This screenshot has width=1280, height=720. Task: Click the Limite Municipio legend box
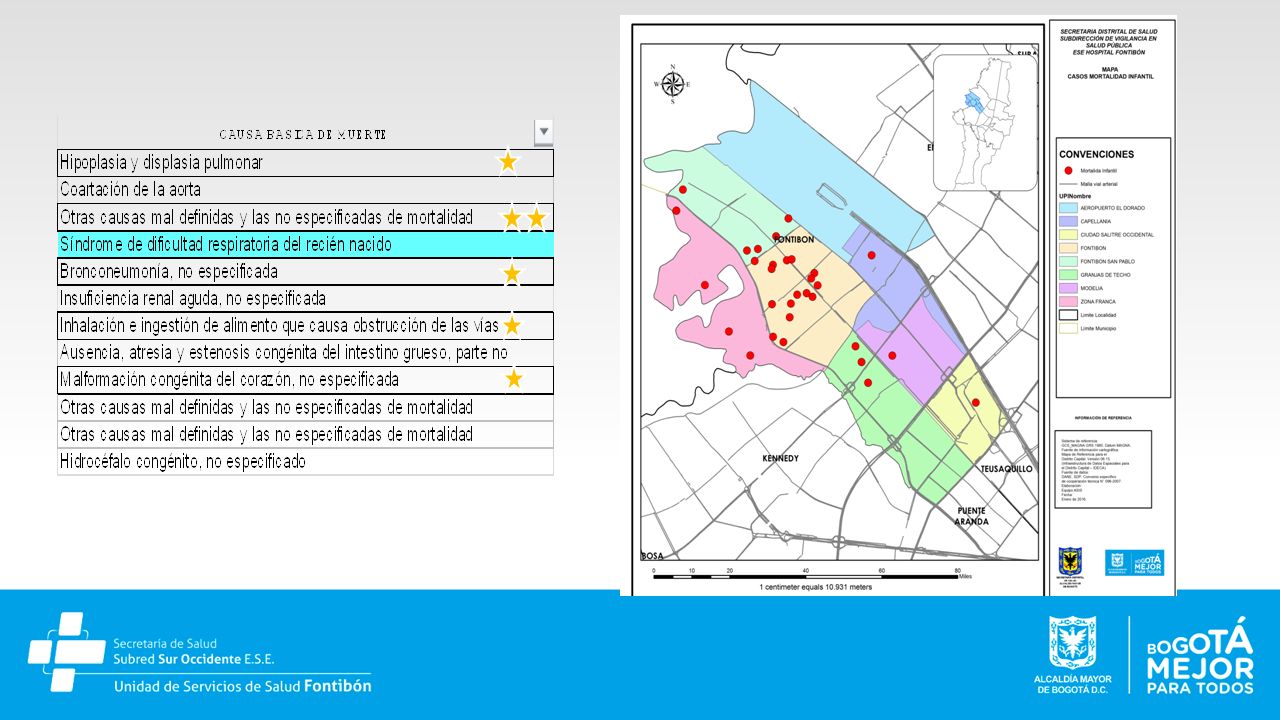click(1068, 328)
